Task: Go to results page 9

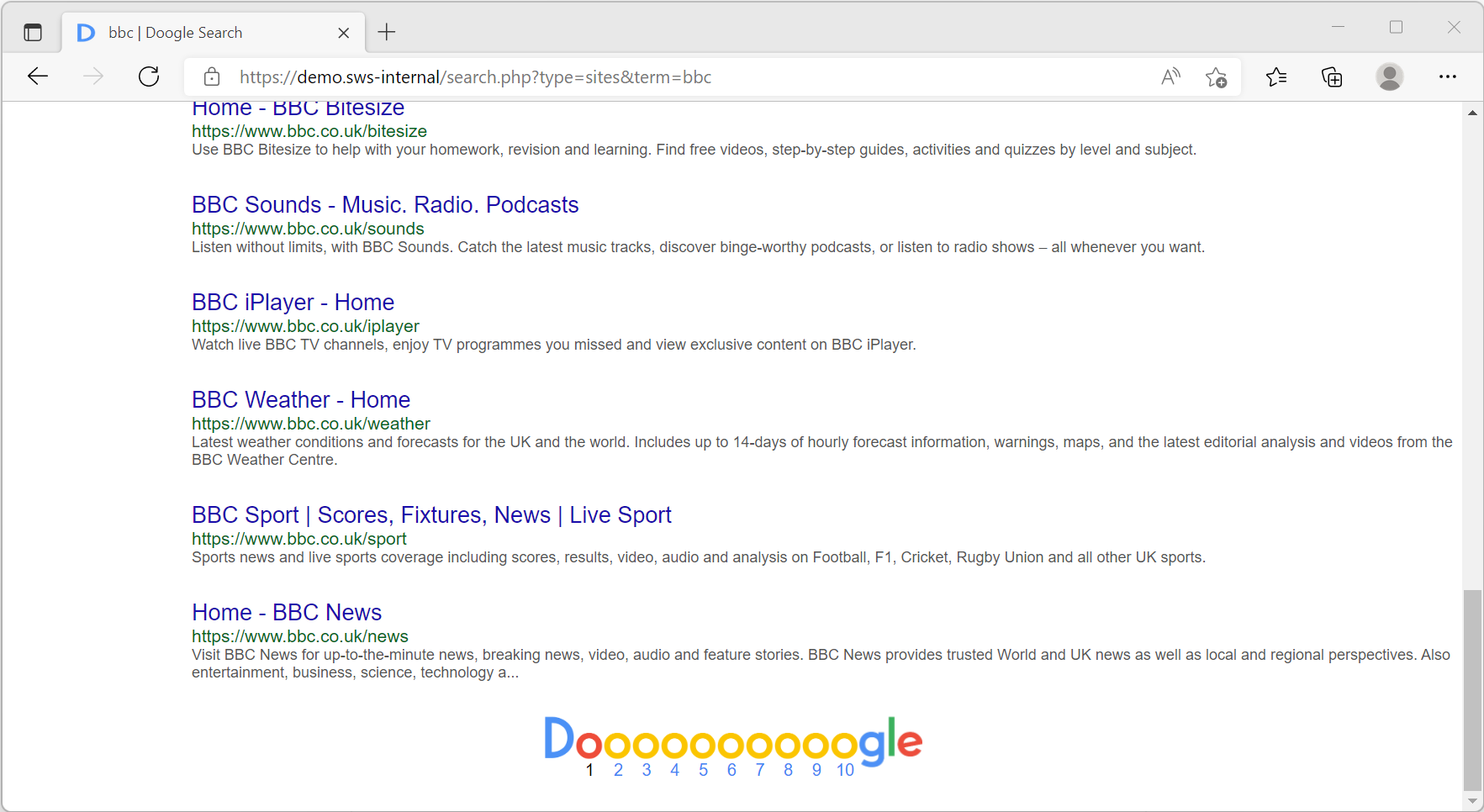Action: 816,770
